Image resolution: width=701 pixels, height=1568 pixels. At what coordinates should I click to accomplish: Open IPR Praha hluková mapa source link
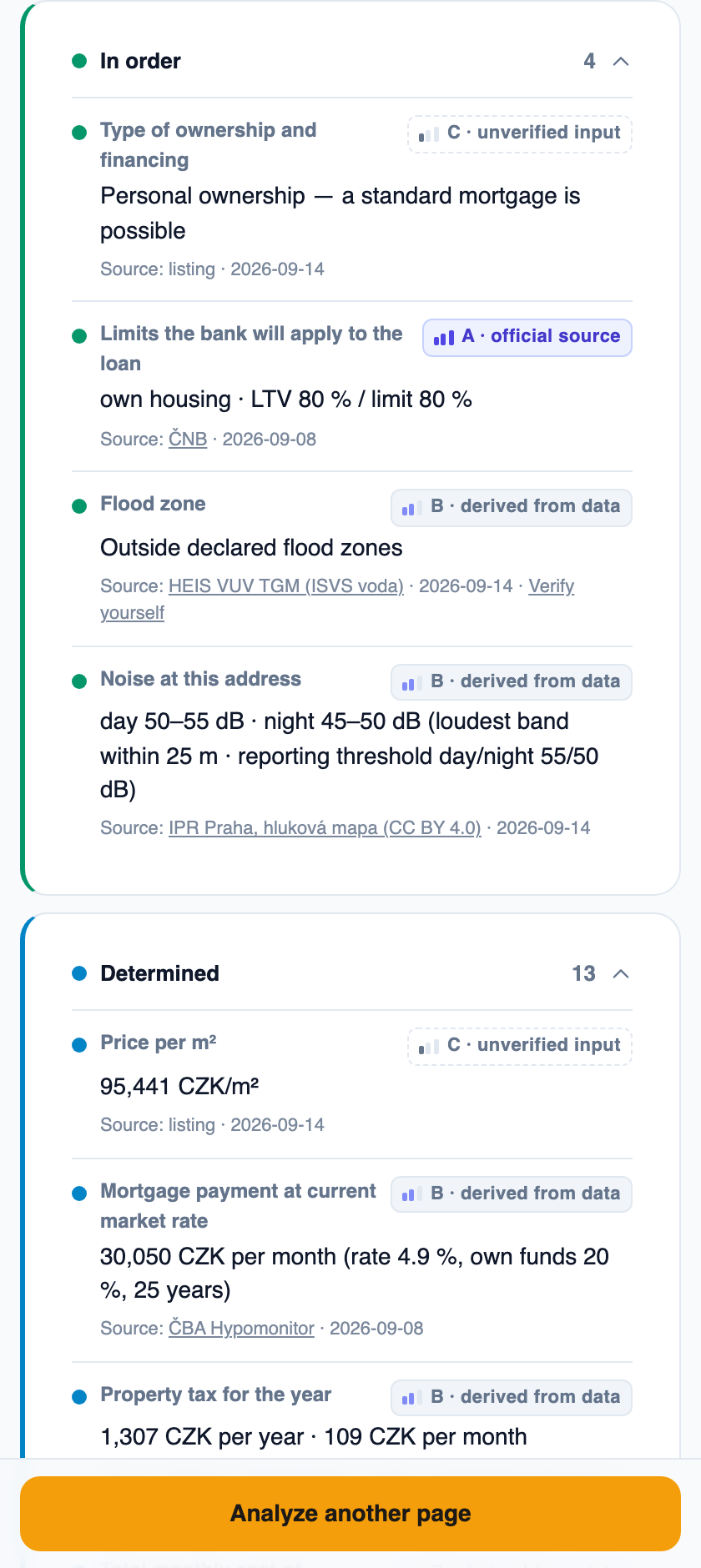(x=325, y=827)
